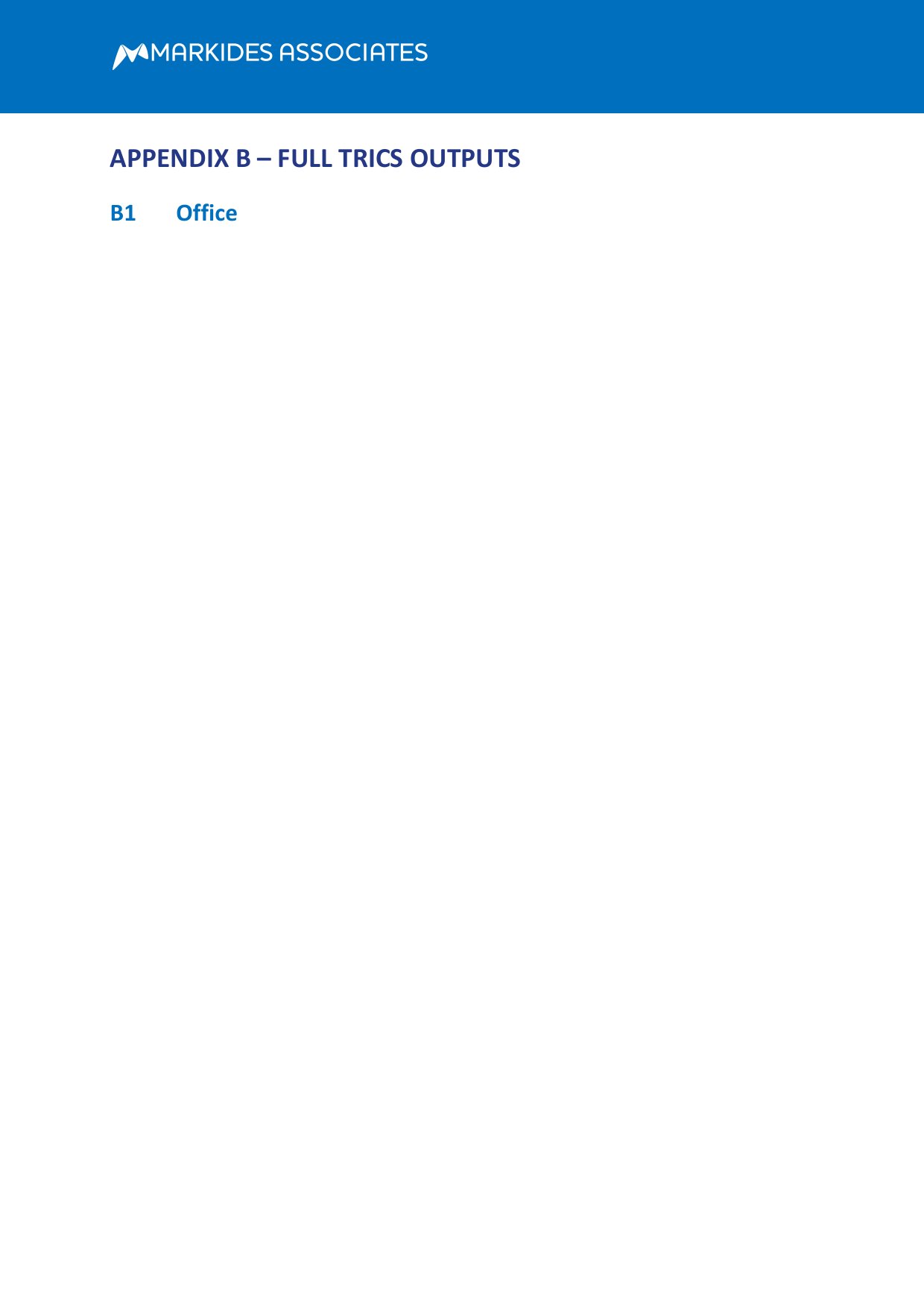Click the Office subheading text
This screenshot has height=1308, width=924.
click(x=206, y=213)
